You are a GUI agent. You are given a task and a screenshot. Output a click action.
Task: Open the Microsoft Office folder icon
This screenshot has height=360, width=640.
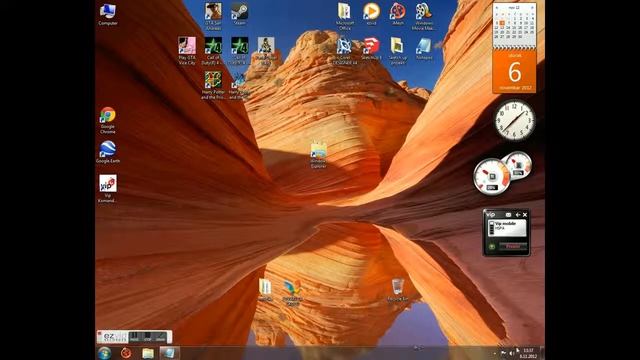pos(344,16)
